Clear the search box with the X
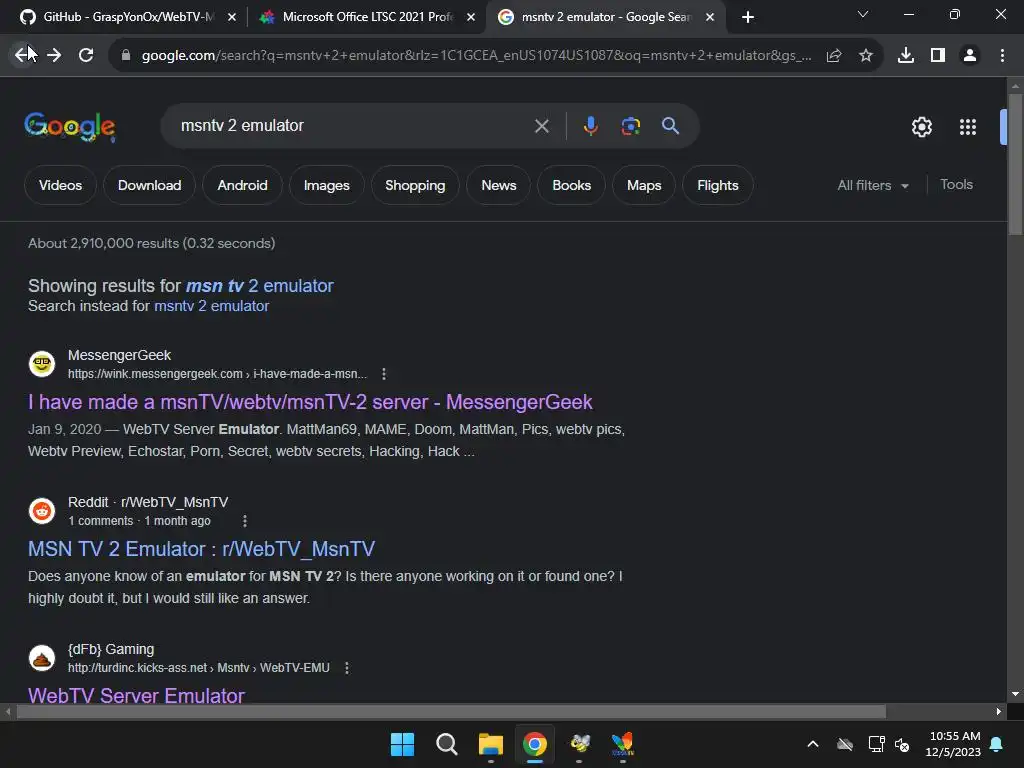The width and height of the screenshot is (1024, 768). (x=541, y=126)
